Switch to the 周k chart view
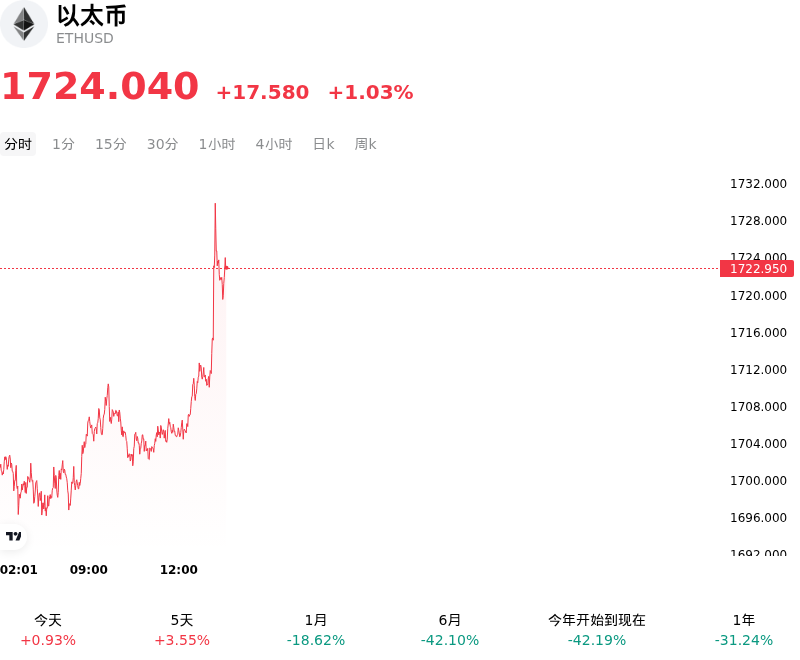The height and width of the screenshot is (660, 800). point(365,144)
